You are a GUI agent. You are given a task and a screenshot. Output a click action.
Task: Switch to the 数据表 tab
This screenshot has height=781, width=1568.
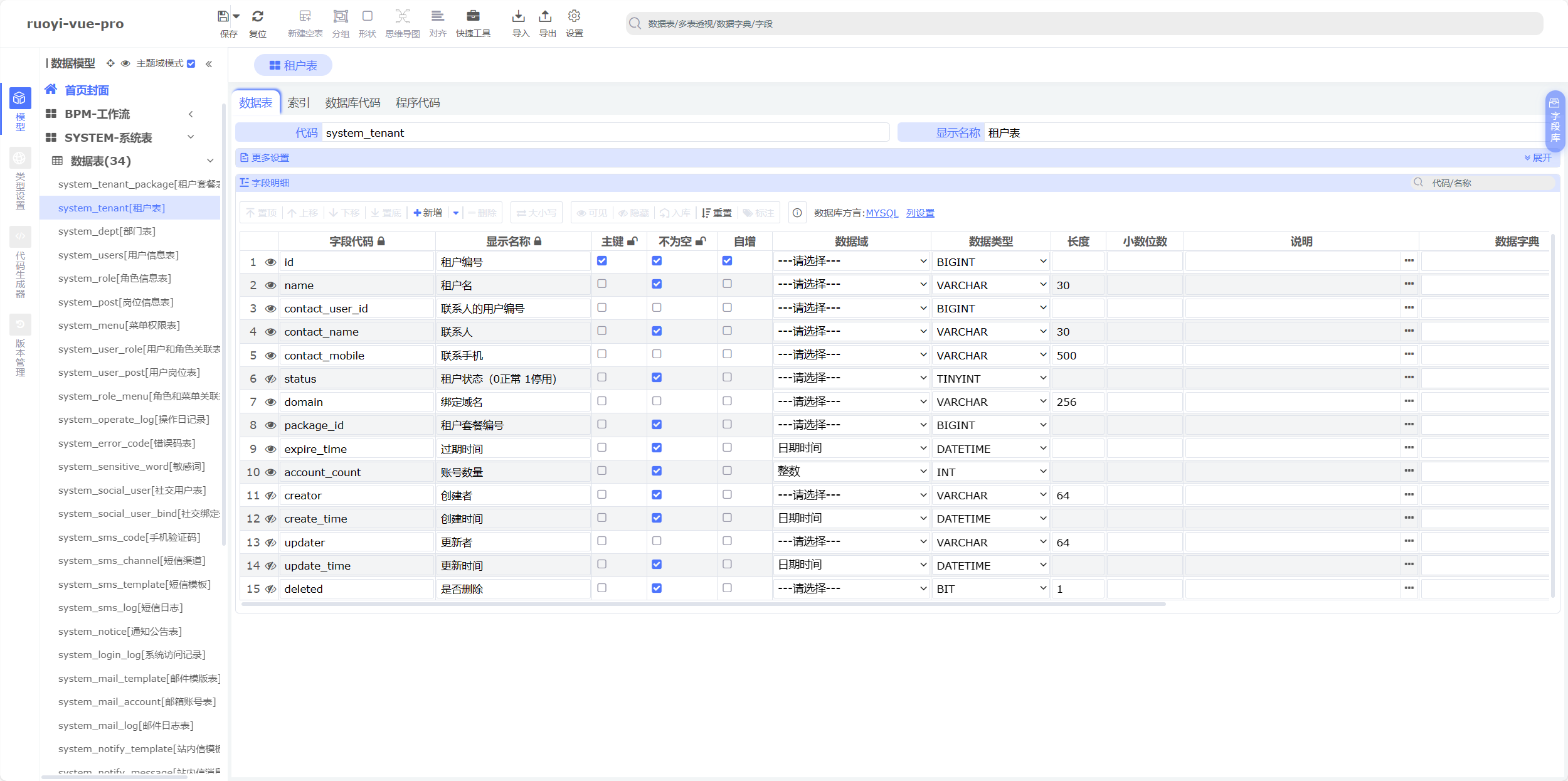click(255, 103)
